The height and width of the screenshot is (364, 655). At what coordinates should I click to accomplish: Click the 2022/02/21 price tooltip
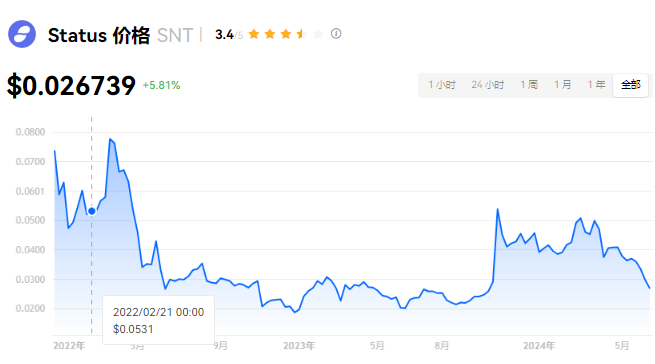point(158,320)
